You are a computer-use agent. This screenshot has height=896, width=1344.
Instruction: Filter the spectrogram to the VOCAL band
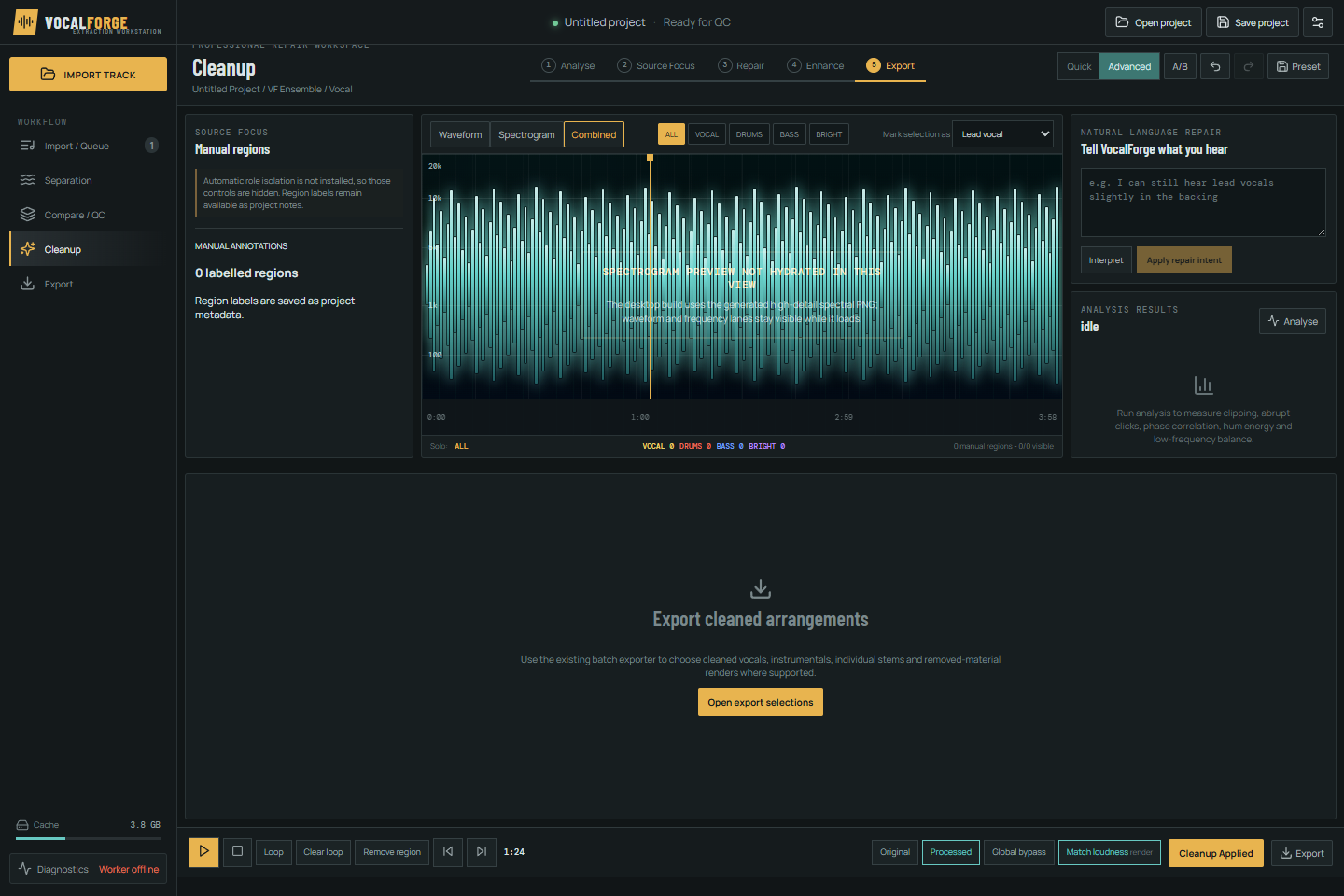(x=707, y=134)
